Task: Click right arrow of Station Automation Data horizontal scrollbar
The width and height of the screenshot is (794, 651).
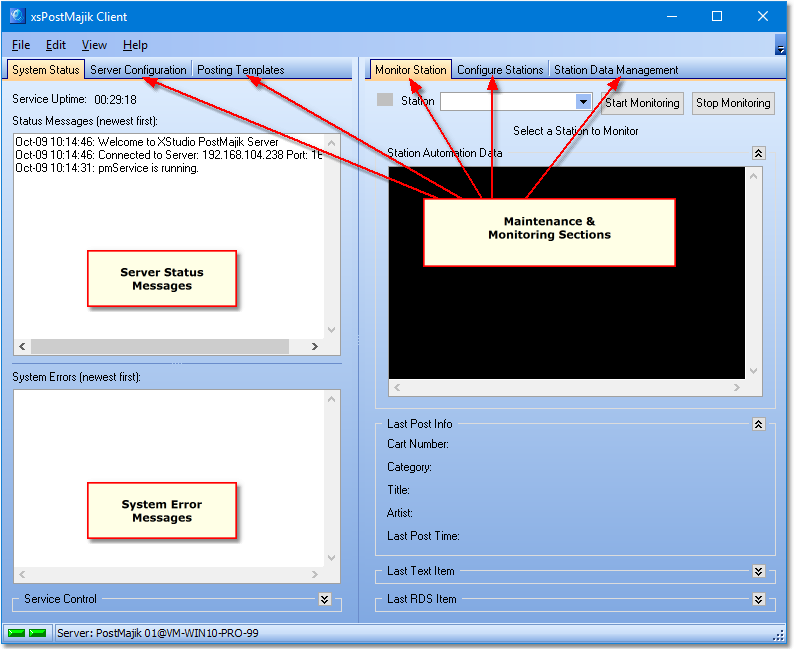Action: tap(737, 387)
